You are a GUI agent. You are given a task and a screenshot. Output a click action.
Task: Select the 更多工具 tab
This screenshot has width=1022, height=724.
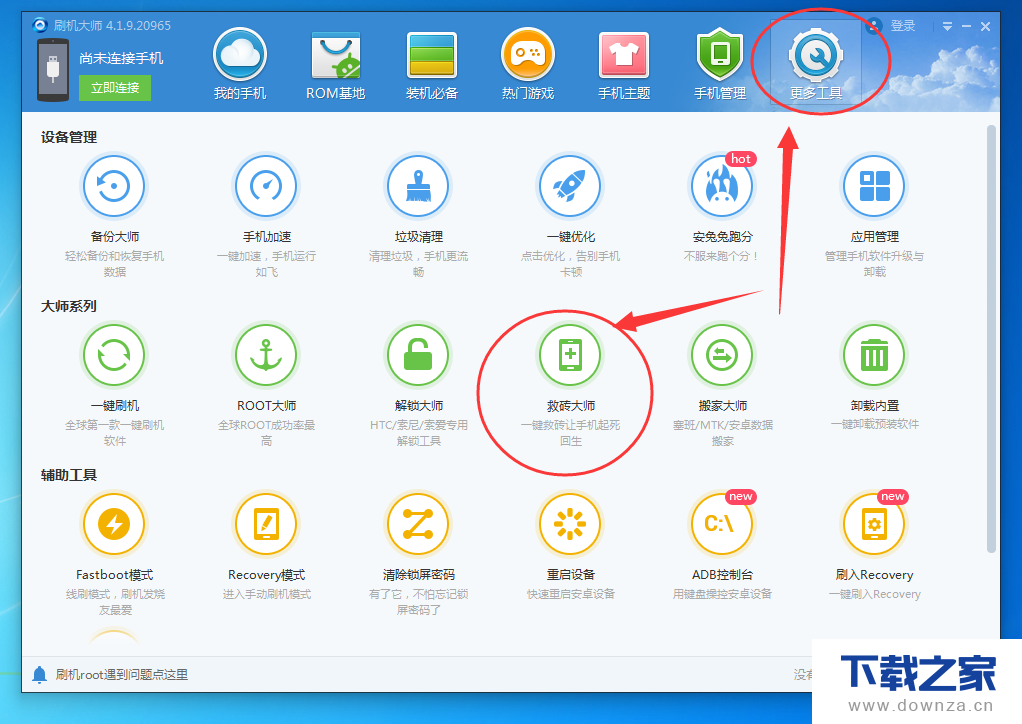coord(816,64)
